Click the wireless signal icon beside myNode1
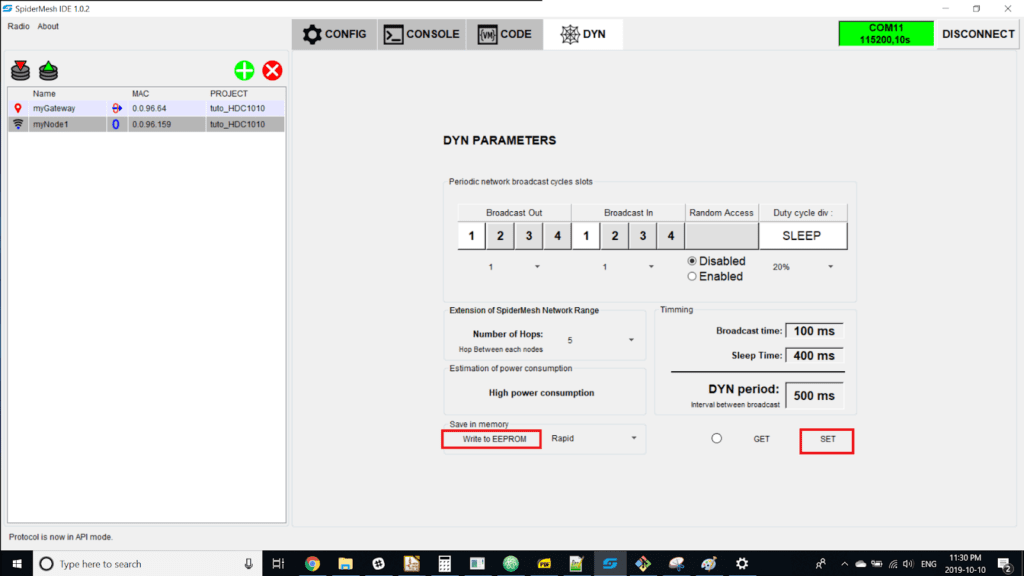 click(18, 124)
